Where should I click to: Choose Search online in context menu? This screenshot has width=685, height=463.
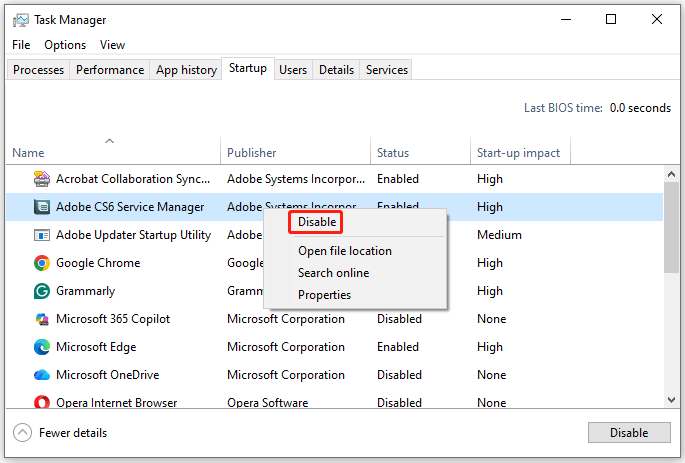(x=333, y=273)
